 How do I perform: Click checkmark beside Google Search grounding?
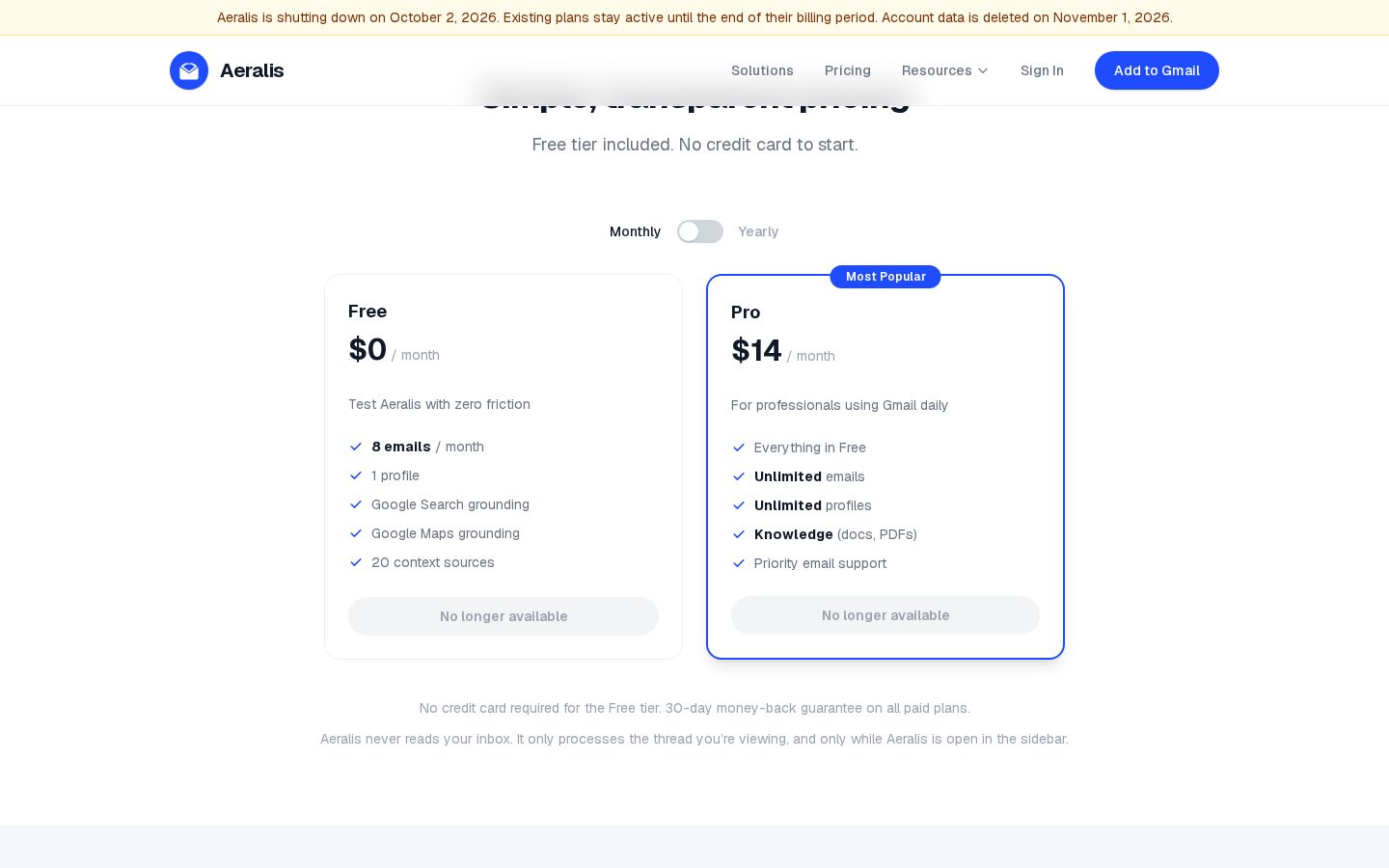pyautogui.click(x=356, y=504)
